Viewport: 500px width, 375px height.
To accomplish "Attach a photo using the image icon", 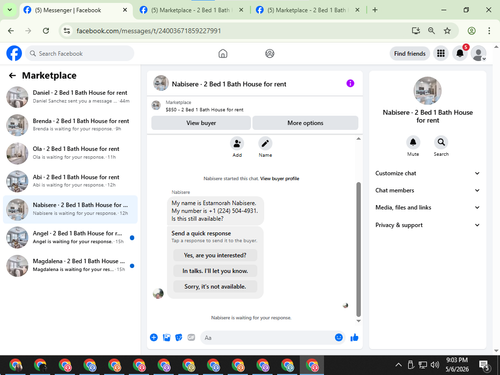I will [x=166, y=337].
